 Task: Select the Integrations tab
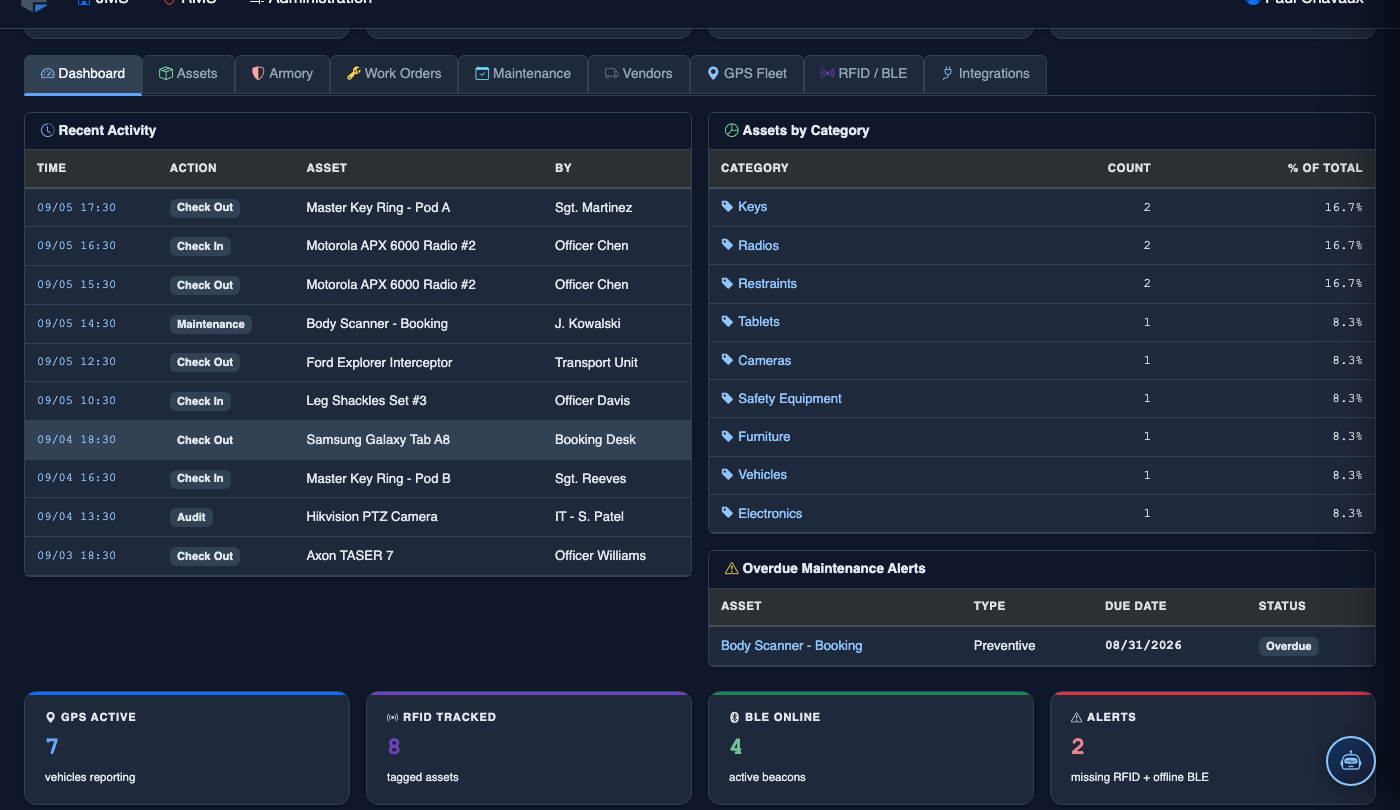click(x=985, y=74)
